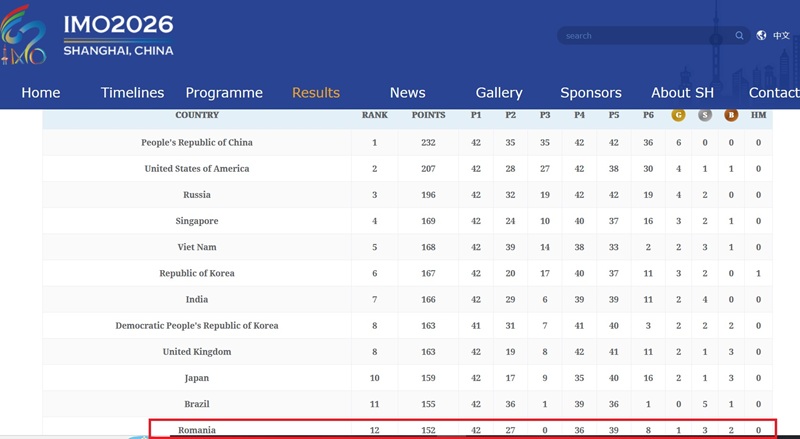The width and height of the screenshot is (800, 439).
Task: Click the bronze medal column icon
Action: (731, 115)
